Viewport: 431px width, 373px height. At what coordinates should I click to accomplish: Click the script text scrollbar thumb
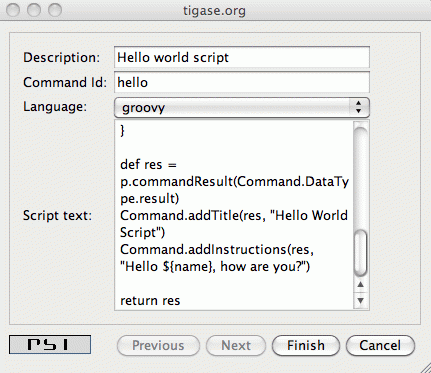[x=360, y=253]
